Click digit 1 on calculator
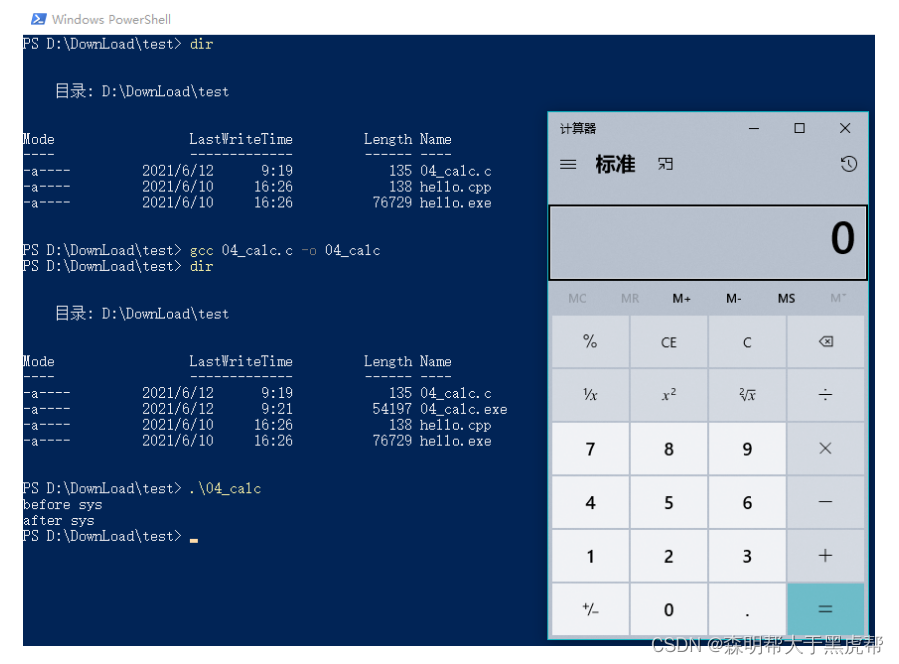Screen dimensions: 899x664 tap(591, 556)
